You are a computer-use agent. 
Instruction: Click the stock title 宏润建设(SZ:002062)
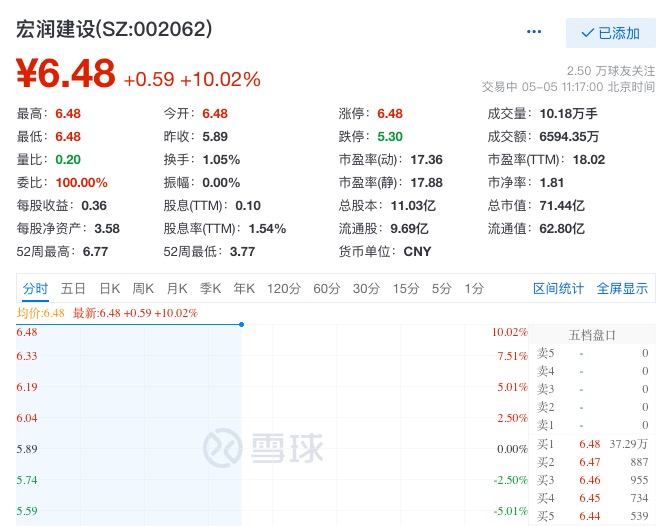click(114, 29)
